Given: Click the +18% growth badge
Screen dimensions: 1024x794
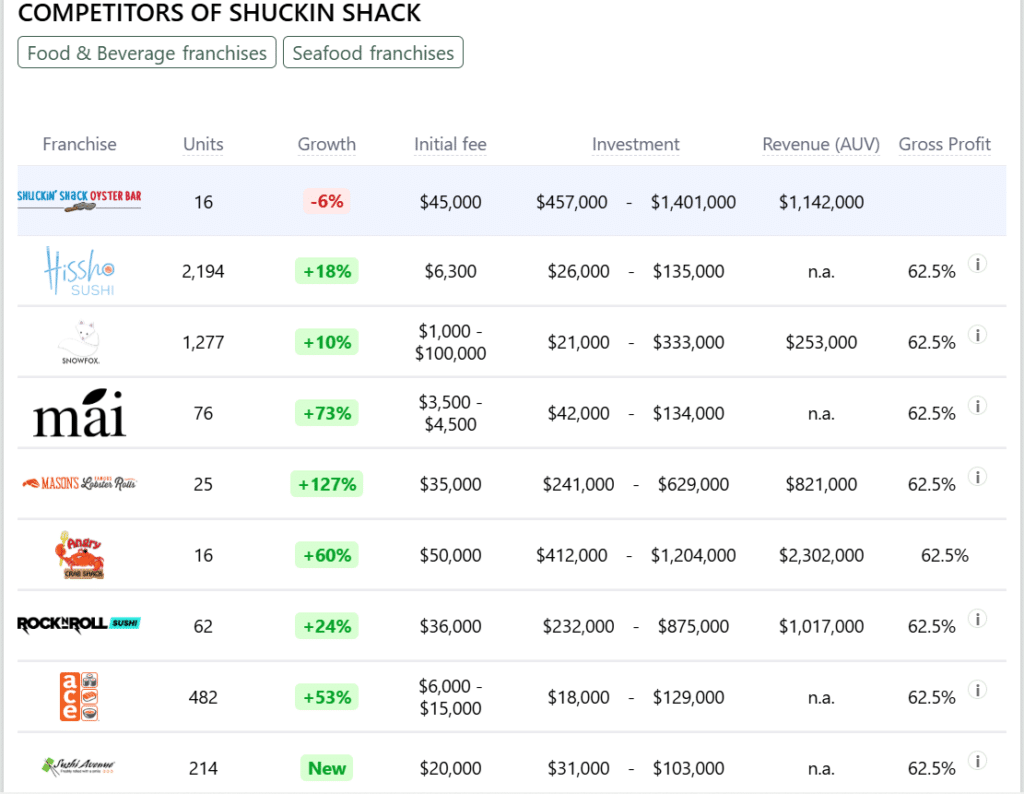Looking at the screenshot, I should (327, 271).
